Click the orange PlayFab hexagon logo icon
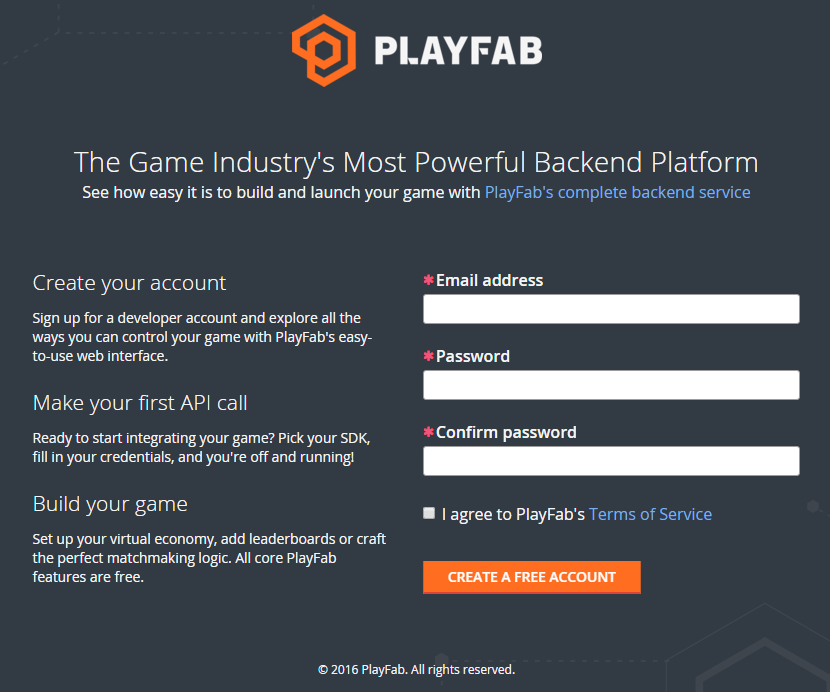This screenshot has height=692, width=830. click(324, 50)
